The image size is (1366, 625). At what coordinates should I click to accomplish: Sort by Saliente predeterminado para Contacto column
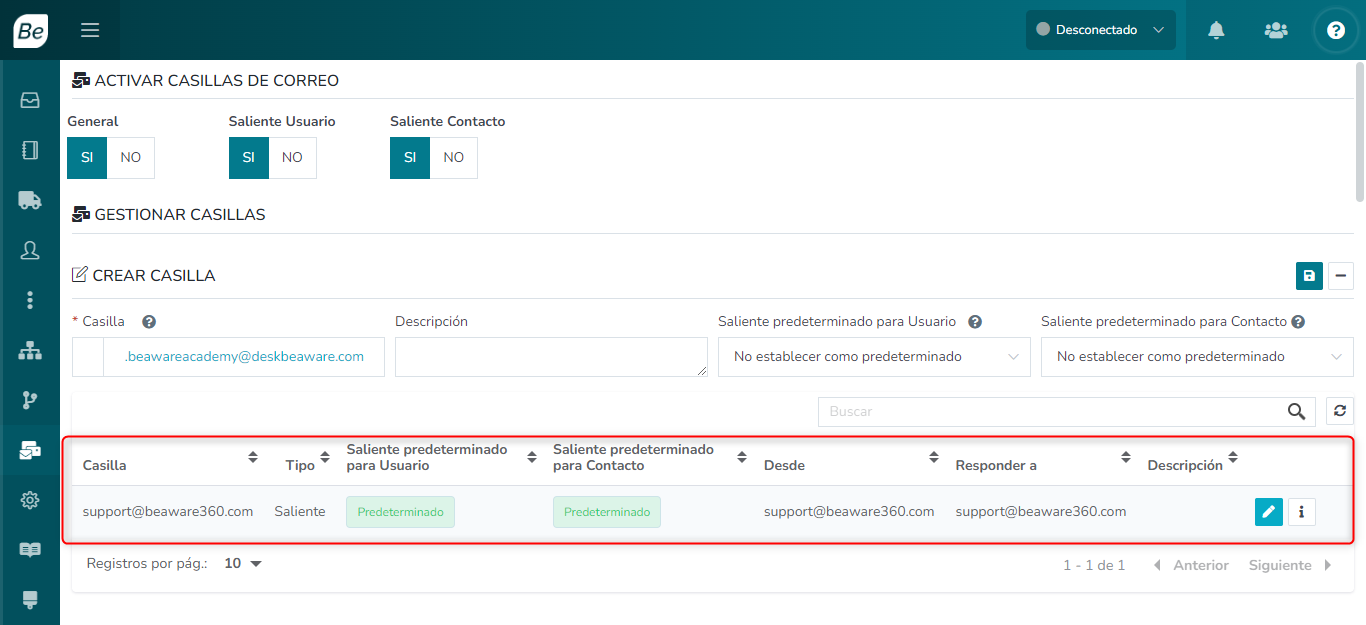click(x=742, y=458)
